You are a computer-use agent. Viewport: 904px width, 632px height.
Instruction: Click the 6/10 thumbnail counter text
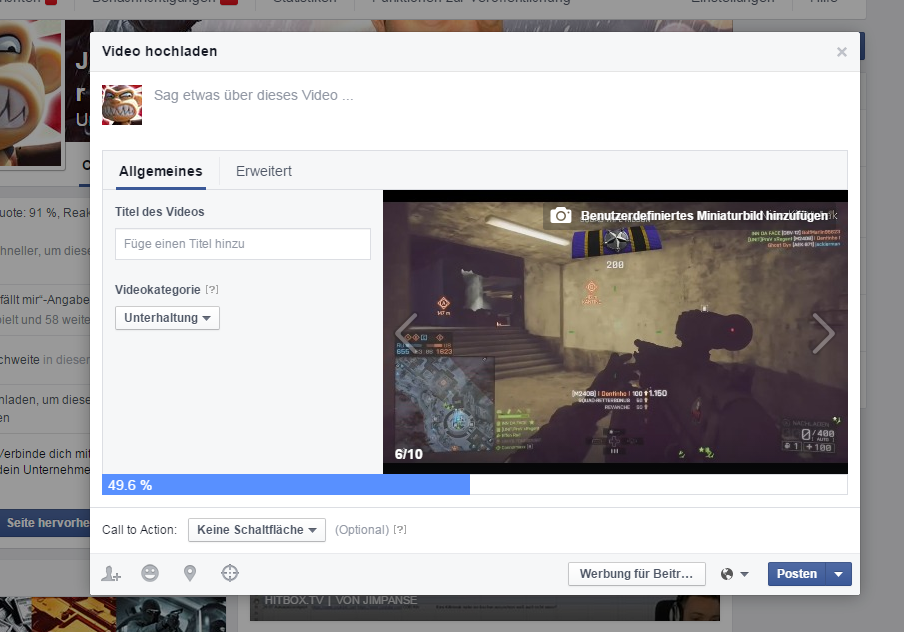tap(409, 454)
